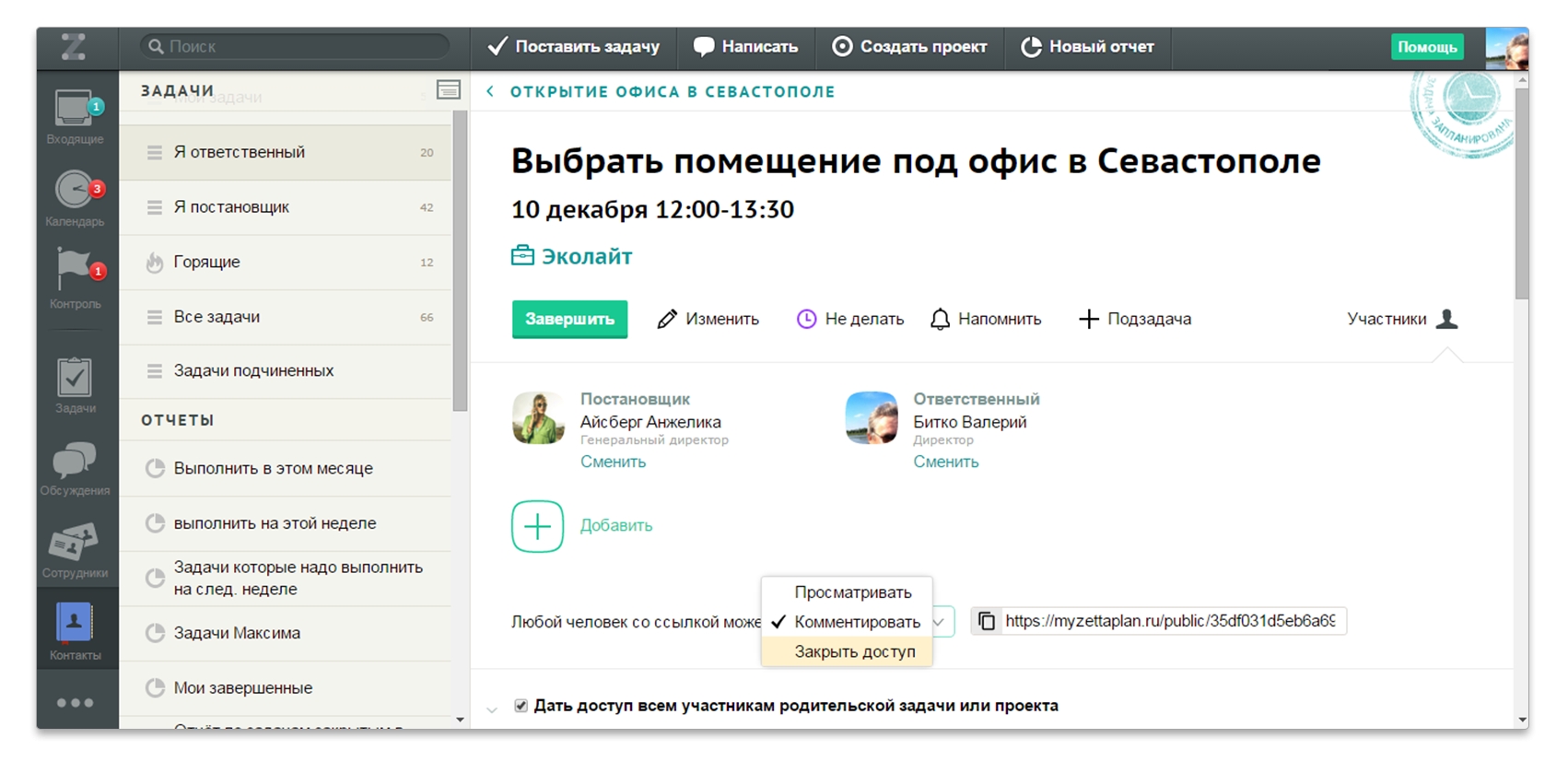Click the Открытие офиса в Севастополе breadcrumb

[673, 91]
